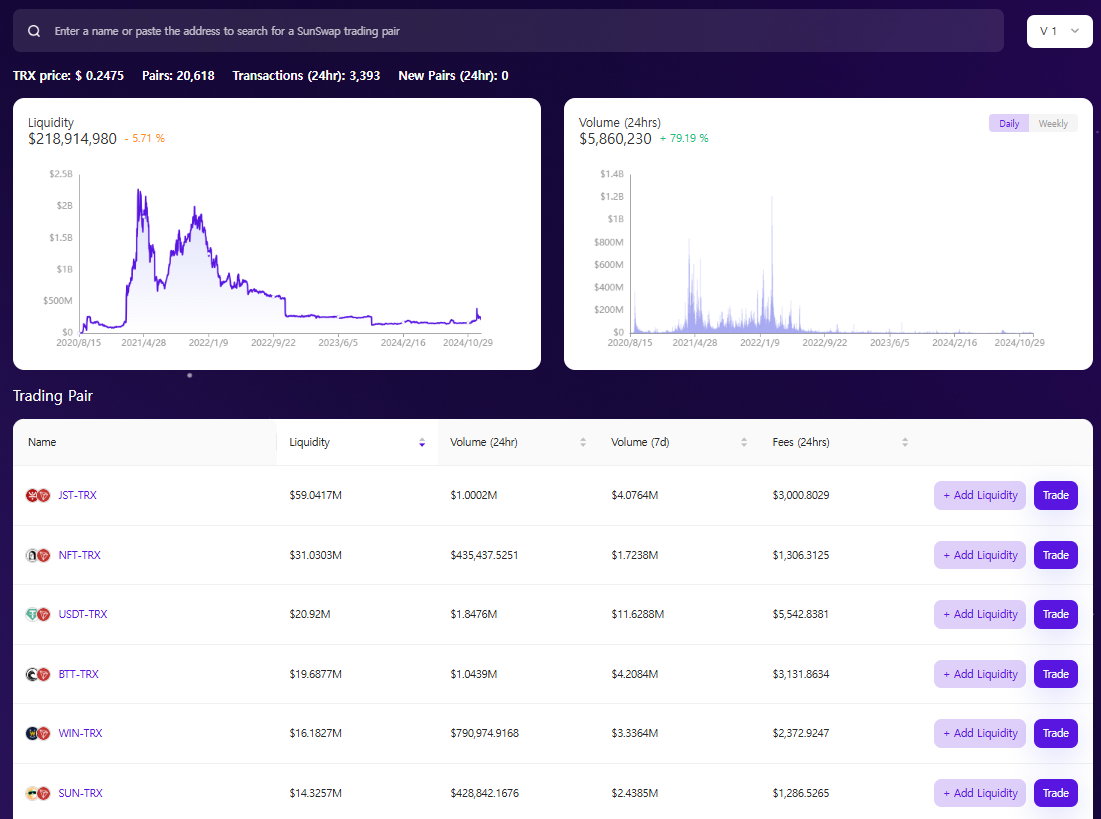Open the BTT-TRX pair link
1101x819 pixels.
pyautogui.click(x=79, y=674)
